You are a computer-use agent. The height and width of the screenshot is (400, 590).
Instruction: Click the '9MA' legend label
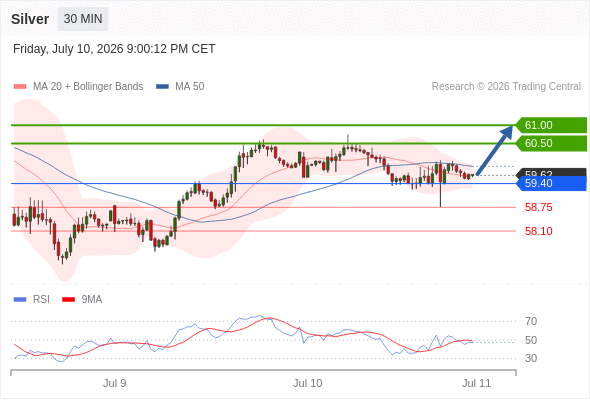[x=92, y=300]
